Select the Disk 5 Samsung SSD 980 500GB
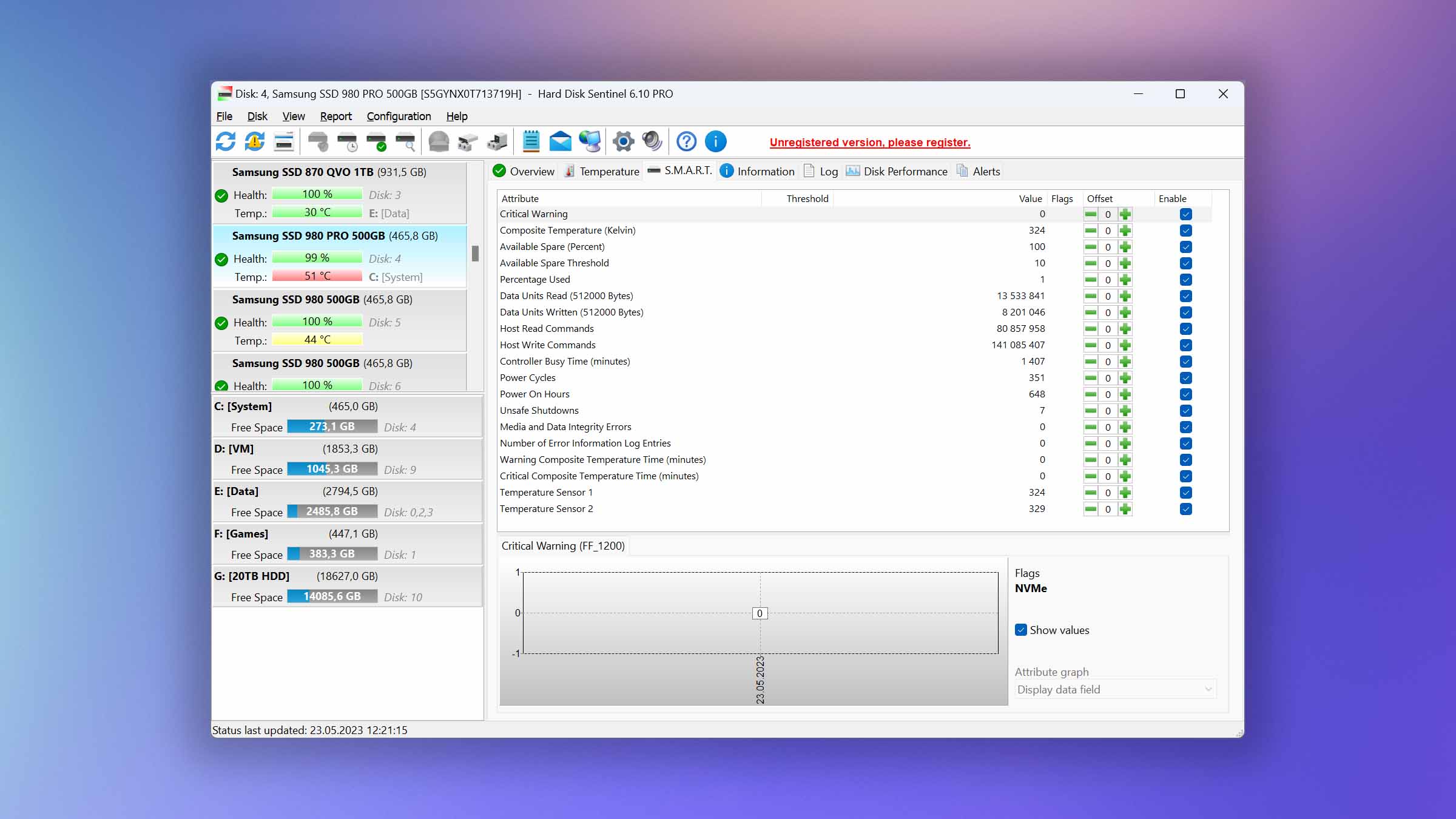The width and height of the screenshot is (1456, 819). [x=339, y=320]
